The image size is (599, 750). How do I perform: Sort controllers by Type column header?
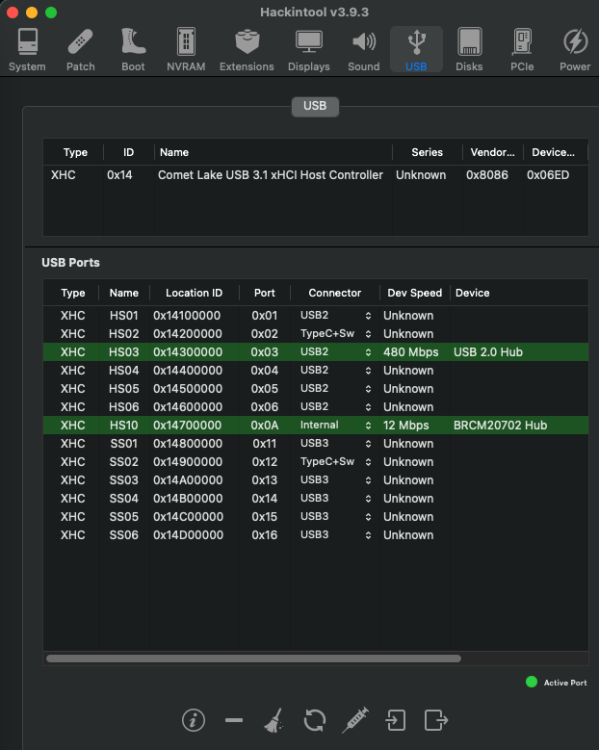[x=75, y=152]
